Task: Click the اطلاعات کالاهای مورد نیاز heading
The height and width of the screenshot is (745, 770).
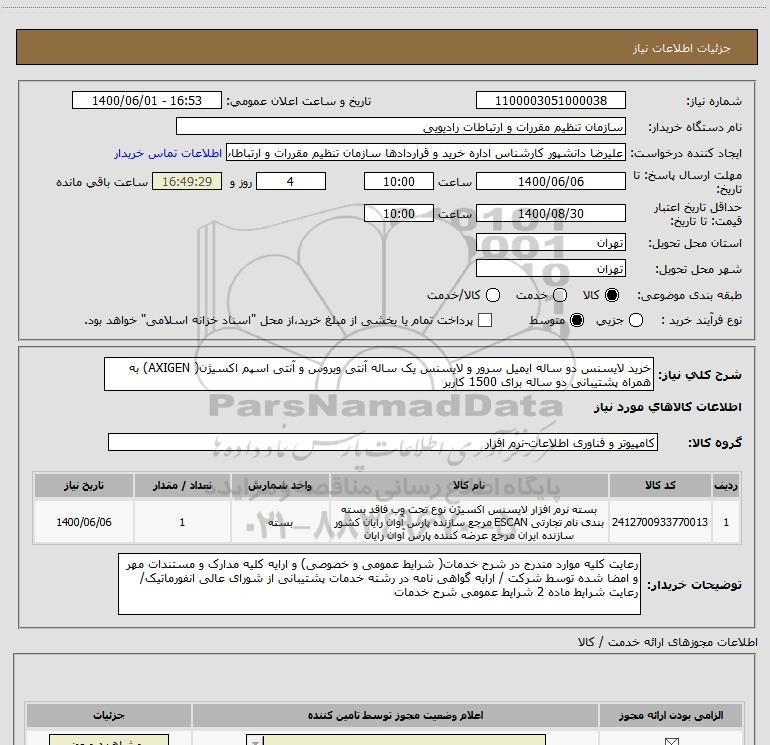Action: (667, 407)
